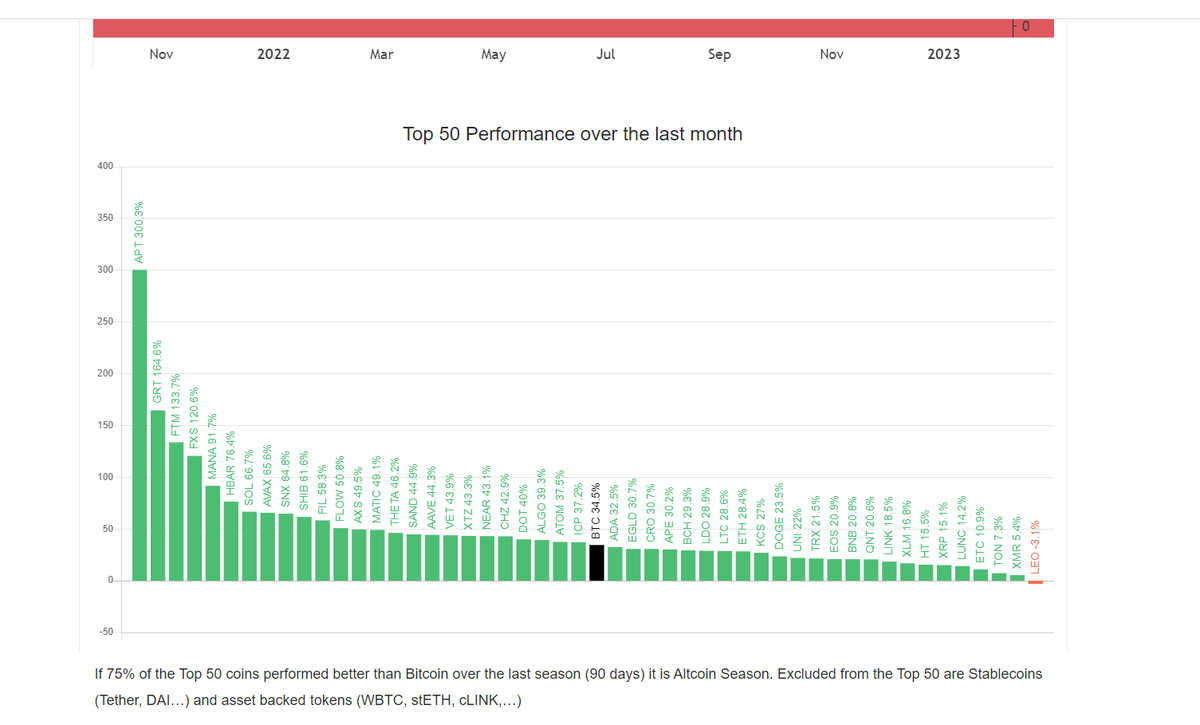Select the GRT 164.6% bar
The image size is (1200, 725).
[158, 495]
